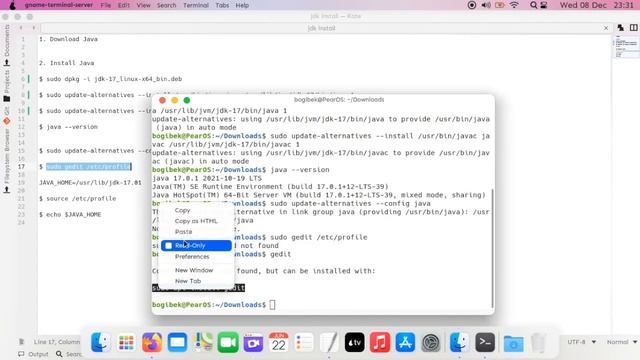
Task: Go to previous tab arrow in Kate
Action: tap(21, 28)
